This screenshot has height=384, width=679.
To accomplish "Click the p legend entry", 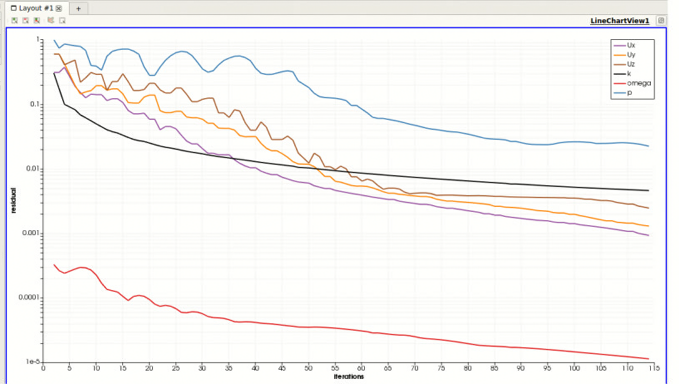I will pyautogui.click(x=623, y=93).
